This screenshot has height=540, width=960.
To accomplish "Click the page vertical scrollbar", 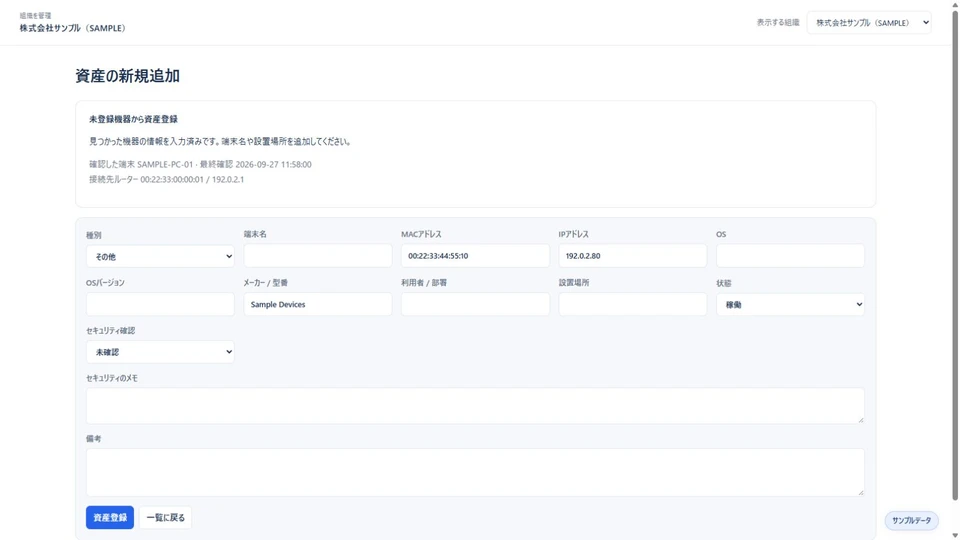I will tap(954, 254).
